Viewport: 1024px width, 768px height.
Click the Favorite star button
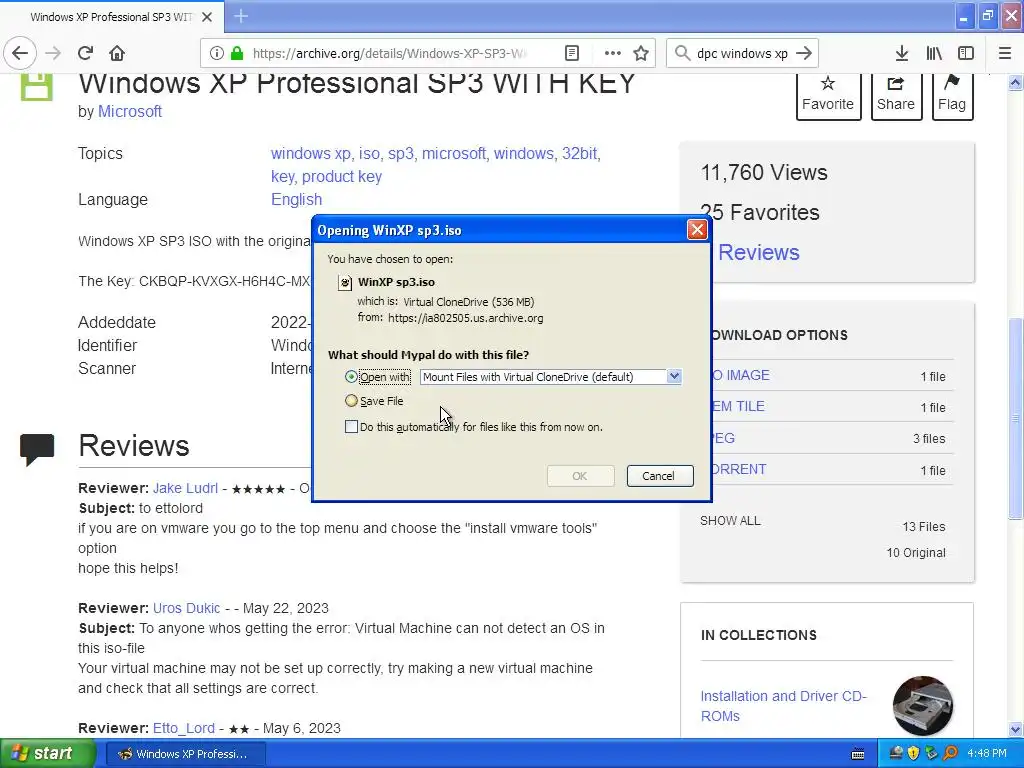[827, 95]
